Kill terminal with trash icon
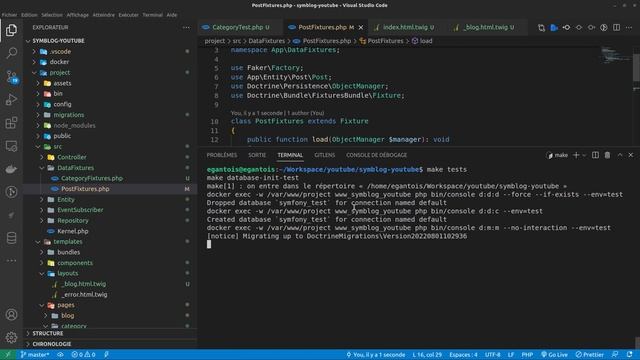 pyautogui.click(x=607, y=155)
